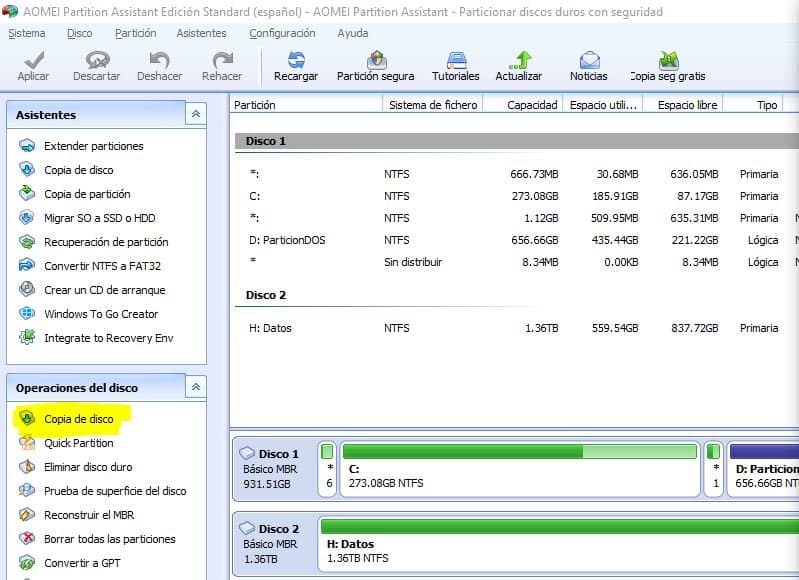Click the Deshacer undo arrow icon
The width and height of the screenshot is (799, 580).
[159, 60]
